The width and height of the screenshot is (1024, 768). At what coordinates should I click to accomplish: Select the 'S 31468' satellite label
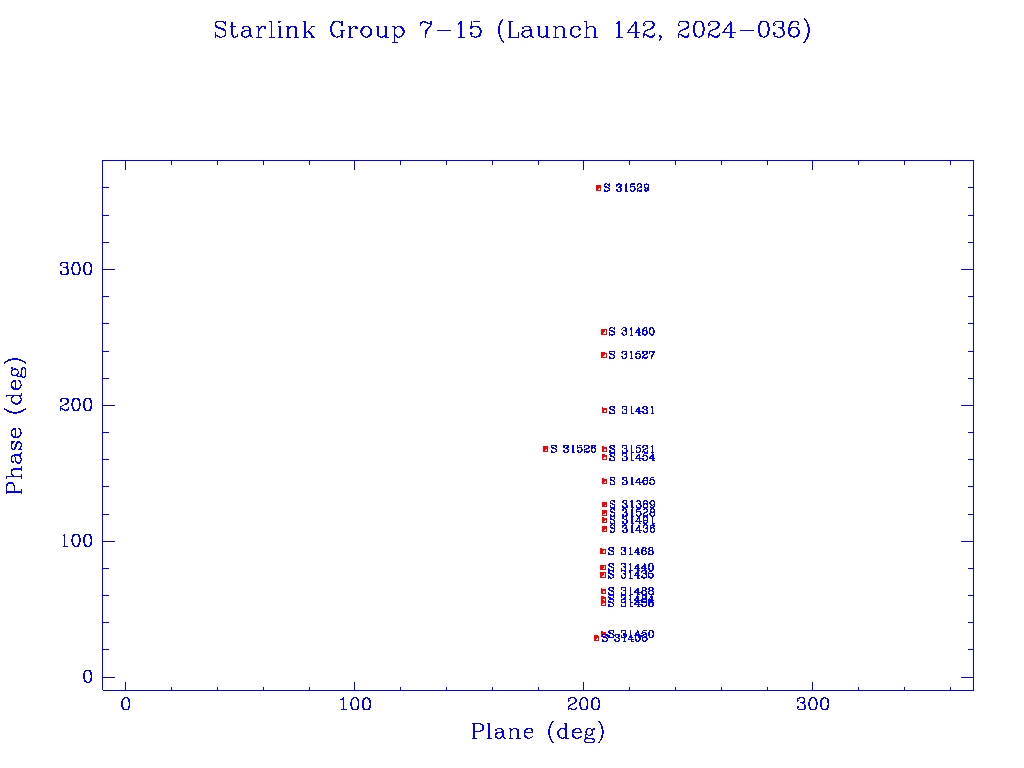point(631,551)
